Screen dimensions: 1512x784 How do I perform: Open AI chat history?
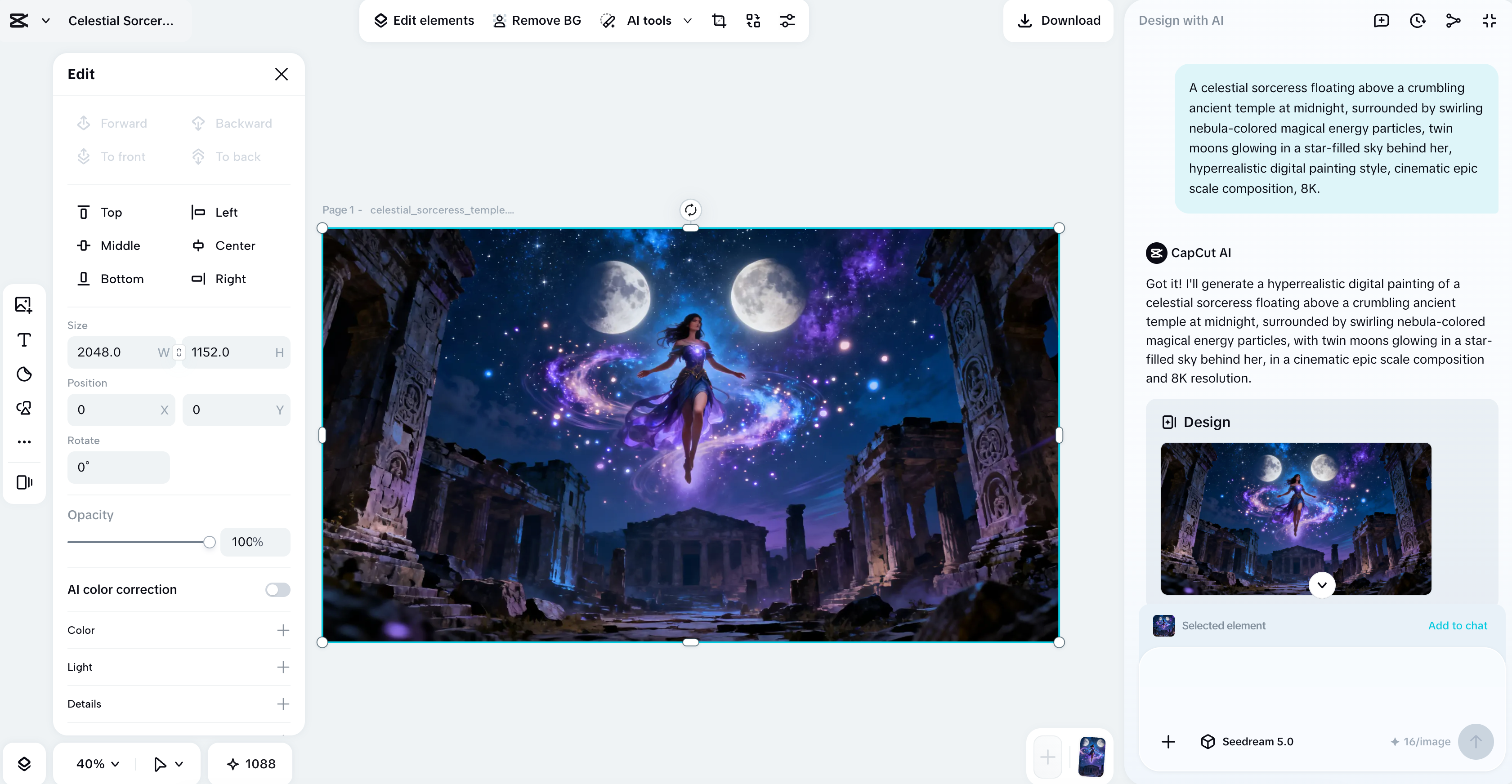point(1418,21)
